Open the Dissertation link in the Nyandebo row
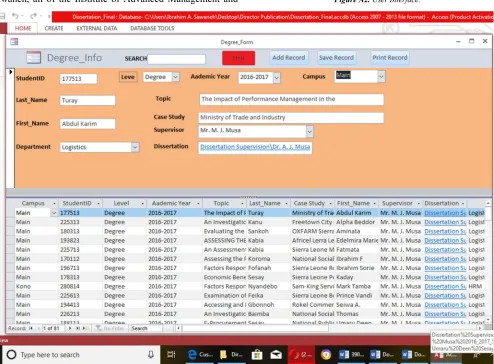This screenshot has height=364, width=494. pyautogui.click(x=445, y=286)
